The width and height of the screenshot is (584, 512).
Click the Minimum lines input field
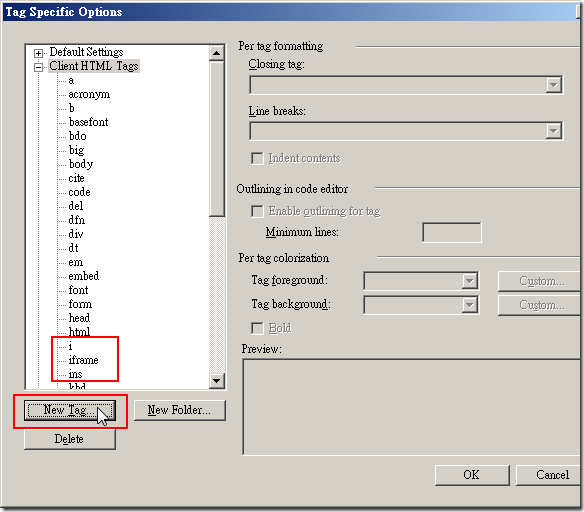coord(452,232)
